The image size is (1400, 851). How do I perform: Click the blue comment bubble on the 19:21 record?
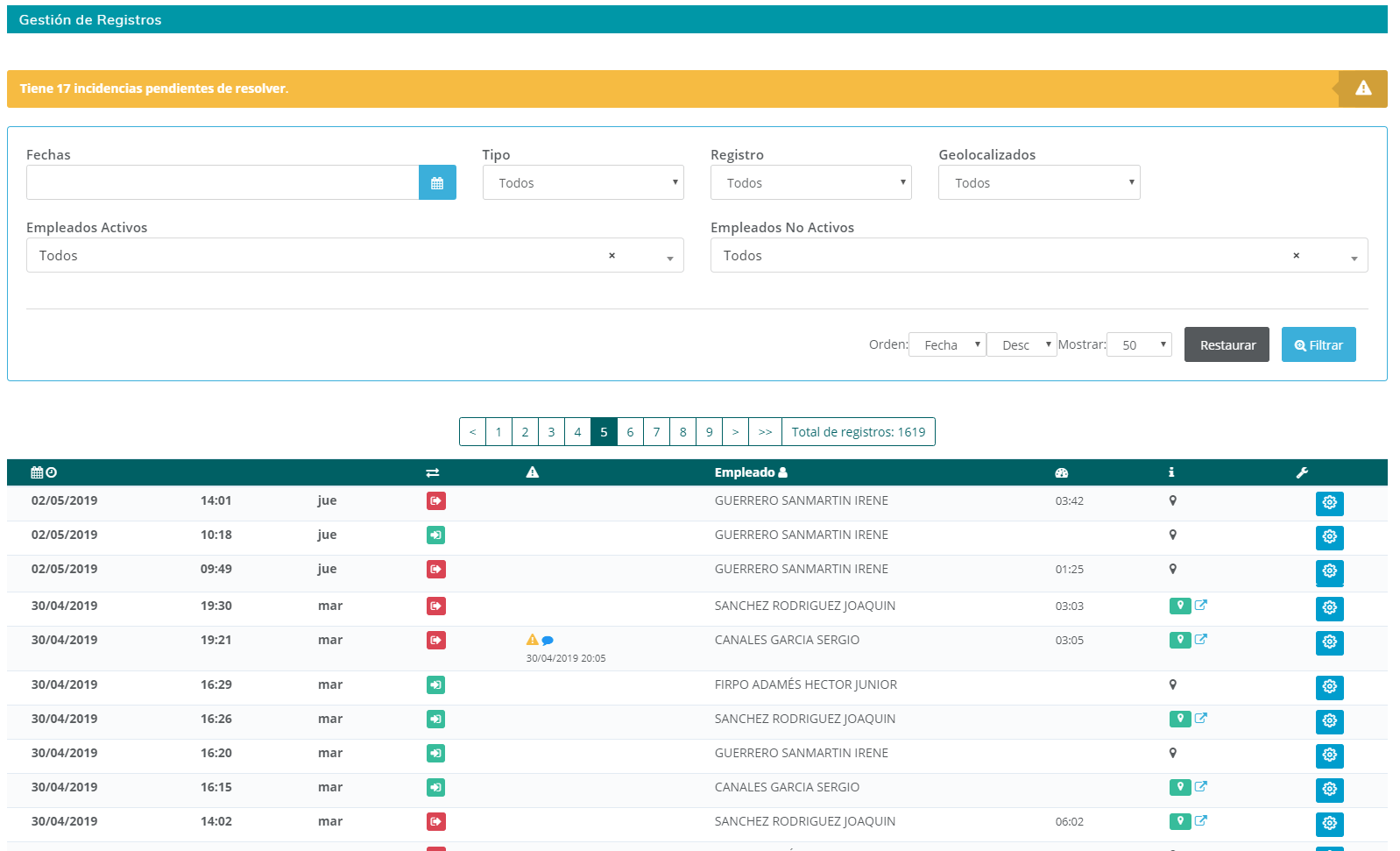click(548, 641)
